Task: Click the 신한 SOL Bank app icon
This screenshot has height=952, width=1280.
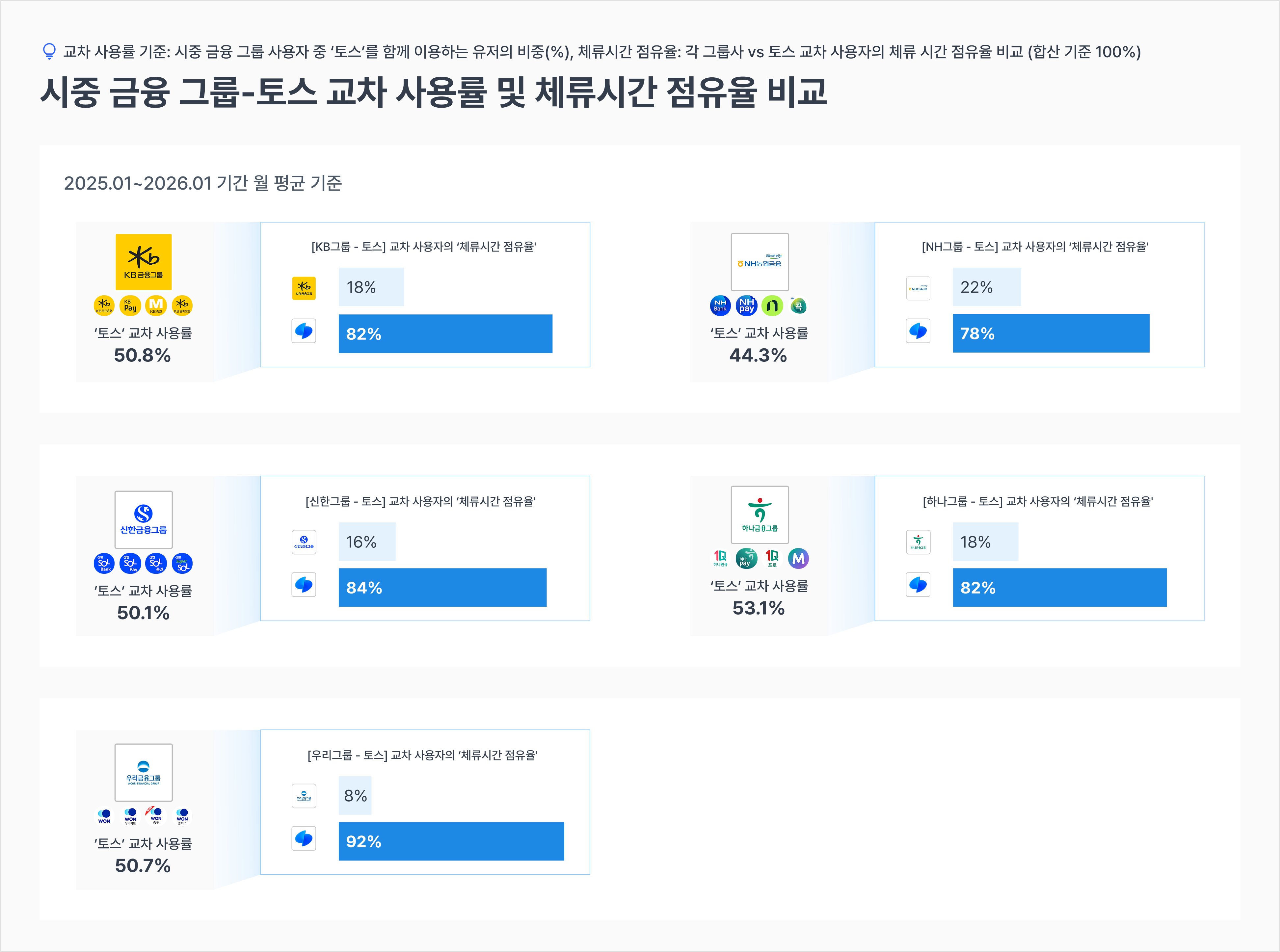Action: 104,563
